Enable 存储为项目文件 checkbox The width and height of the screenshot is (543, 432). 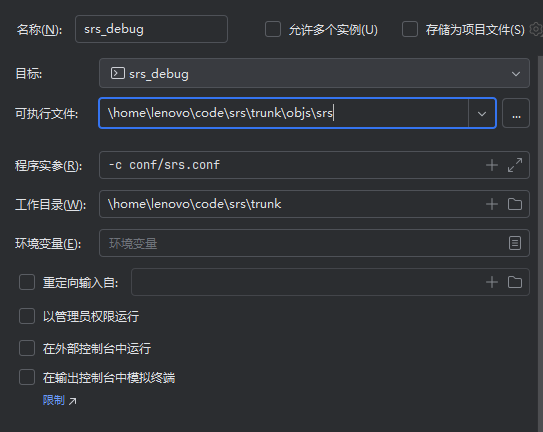(410, 29)
